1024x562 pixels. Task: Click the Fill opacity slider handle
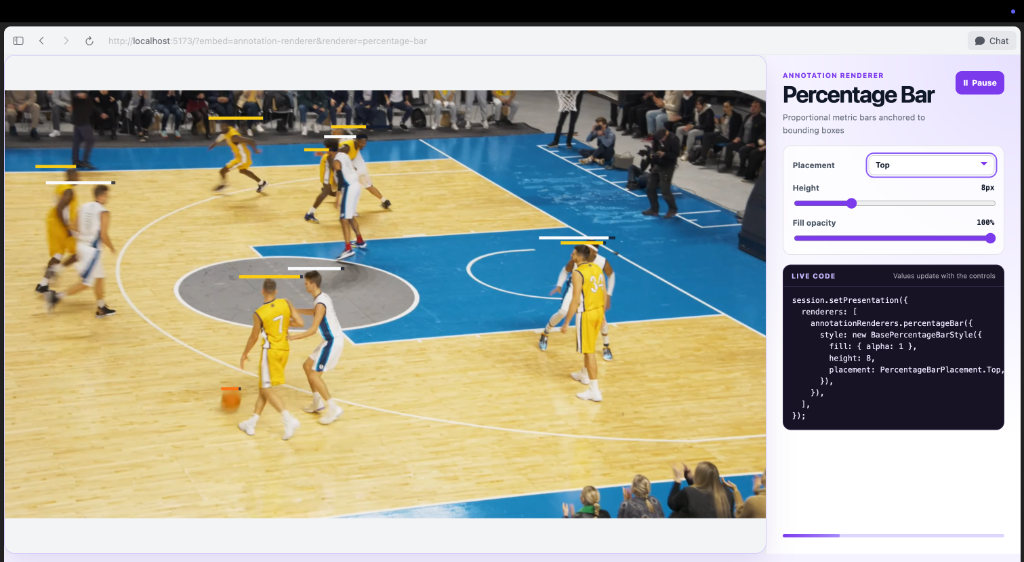990,238
